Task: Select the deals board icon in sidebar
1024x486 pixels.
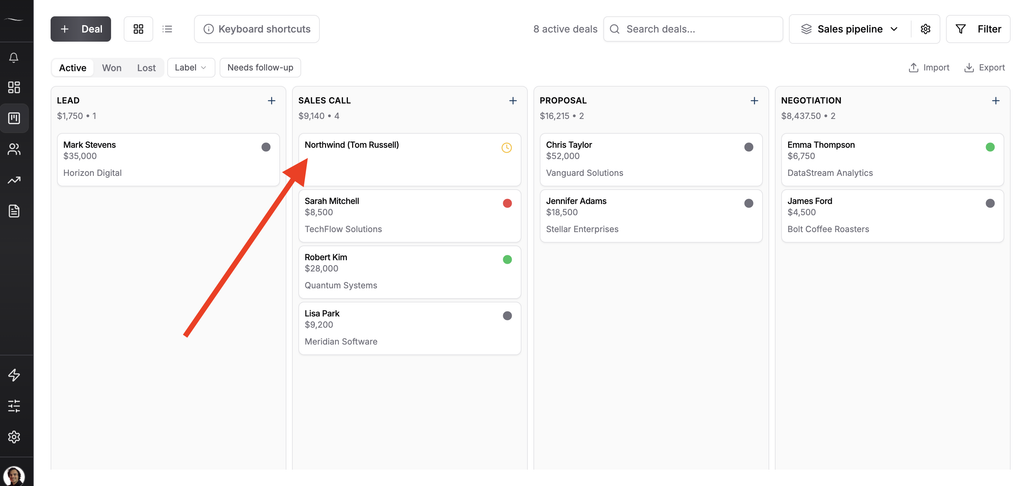Action: tap(14, 118)
